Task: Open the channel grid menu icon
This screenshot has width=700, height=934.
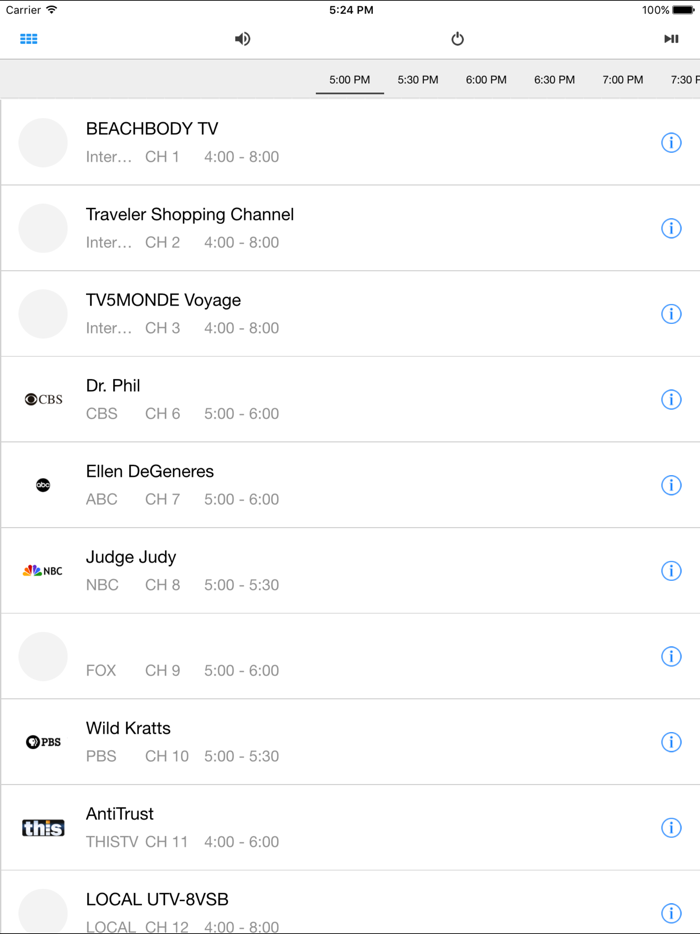Action: (28, 39)
